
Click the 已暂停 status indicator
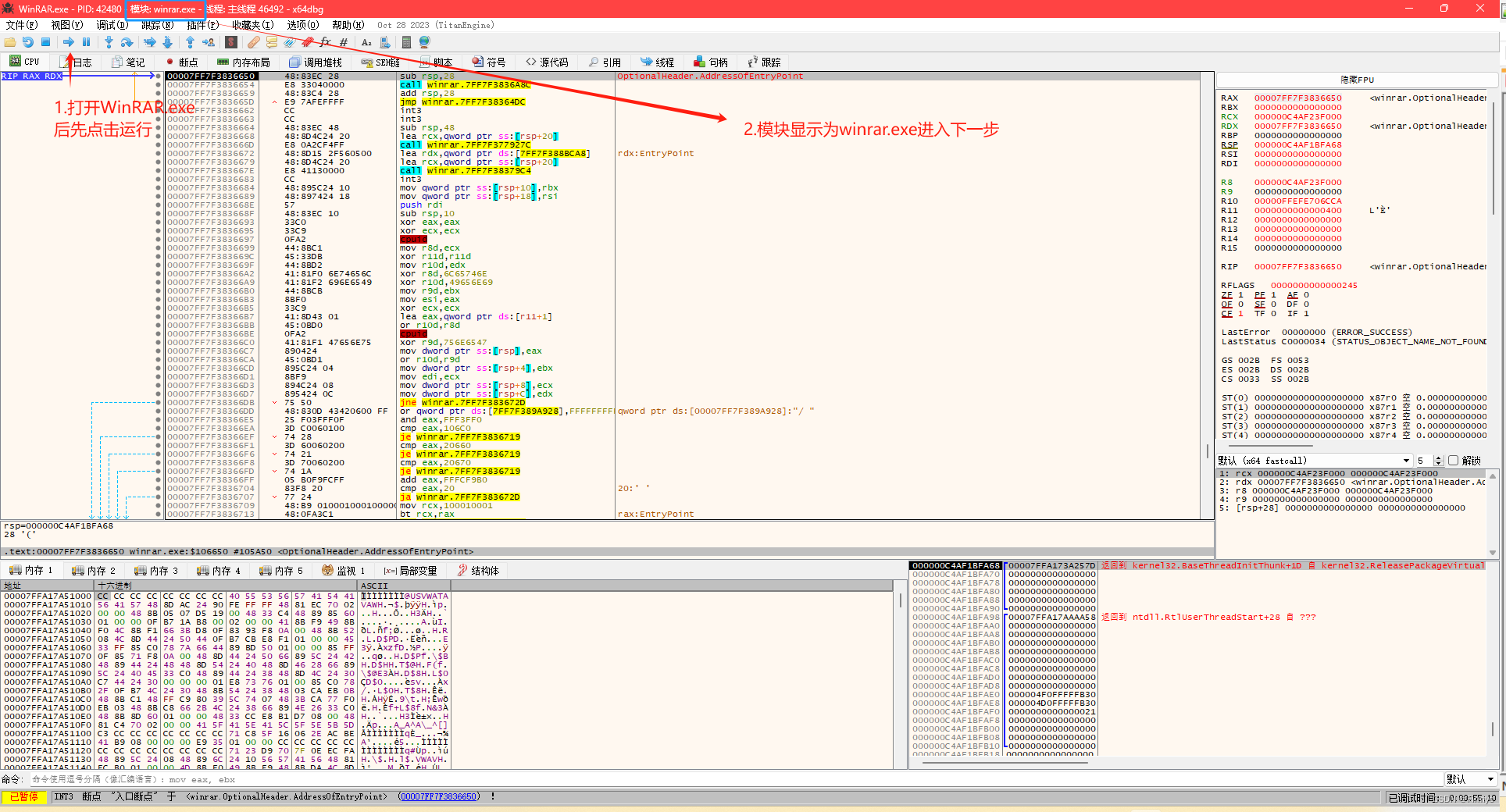pos(23,797)
